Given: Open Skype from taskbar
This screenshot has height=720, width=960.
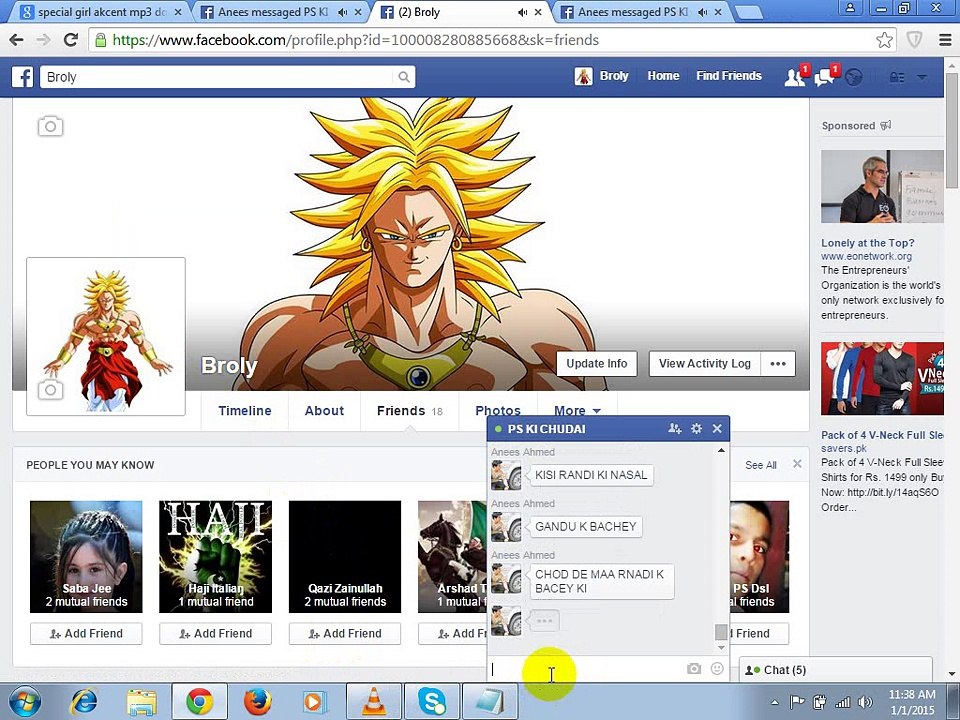Looking at the screenshot, I should pos(432,702).
